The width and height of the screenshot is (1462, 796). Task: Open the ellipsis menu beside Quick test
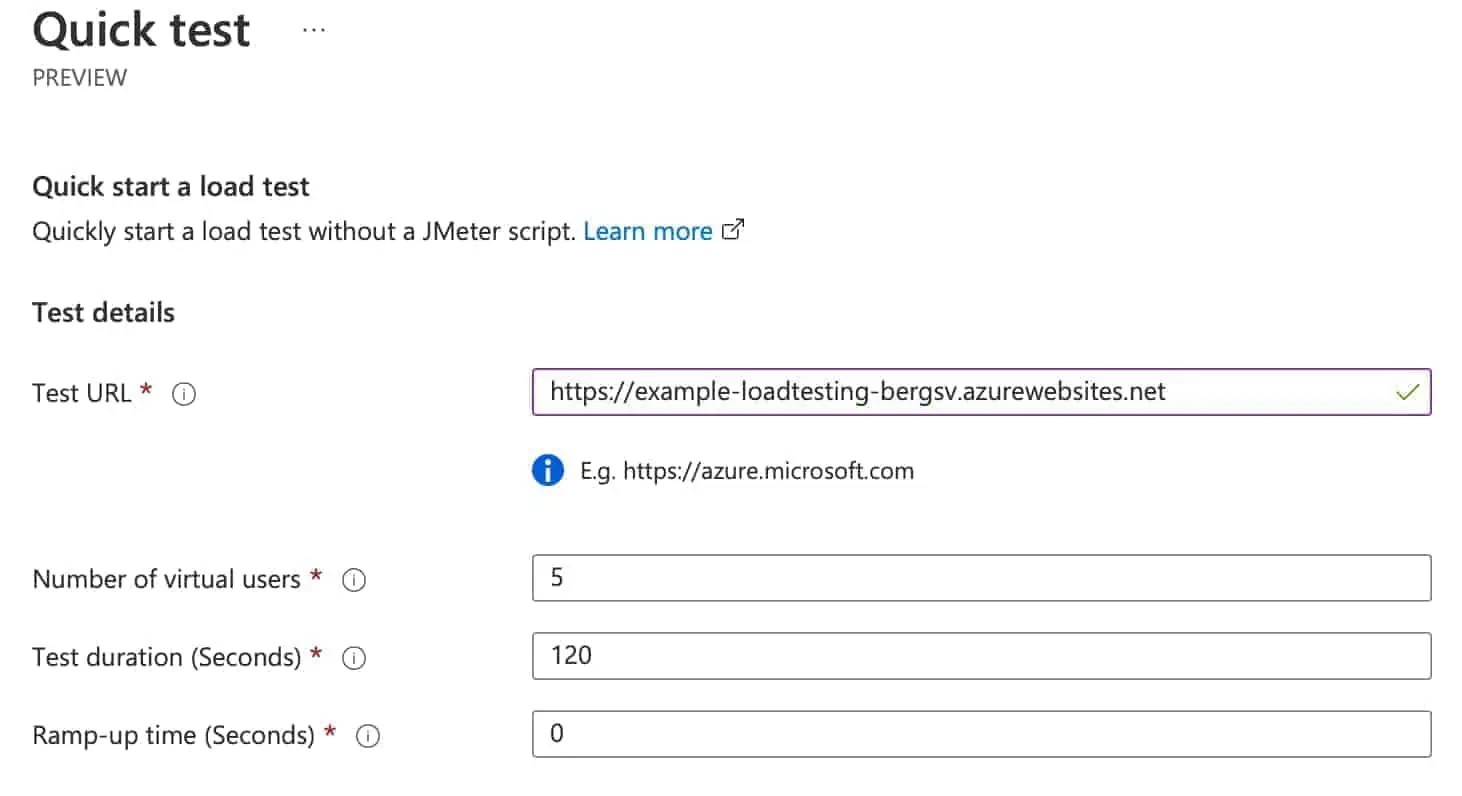pyautogui.click(x=314, y=30)
